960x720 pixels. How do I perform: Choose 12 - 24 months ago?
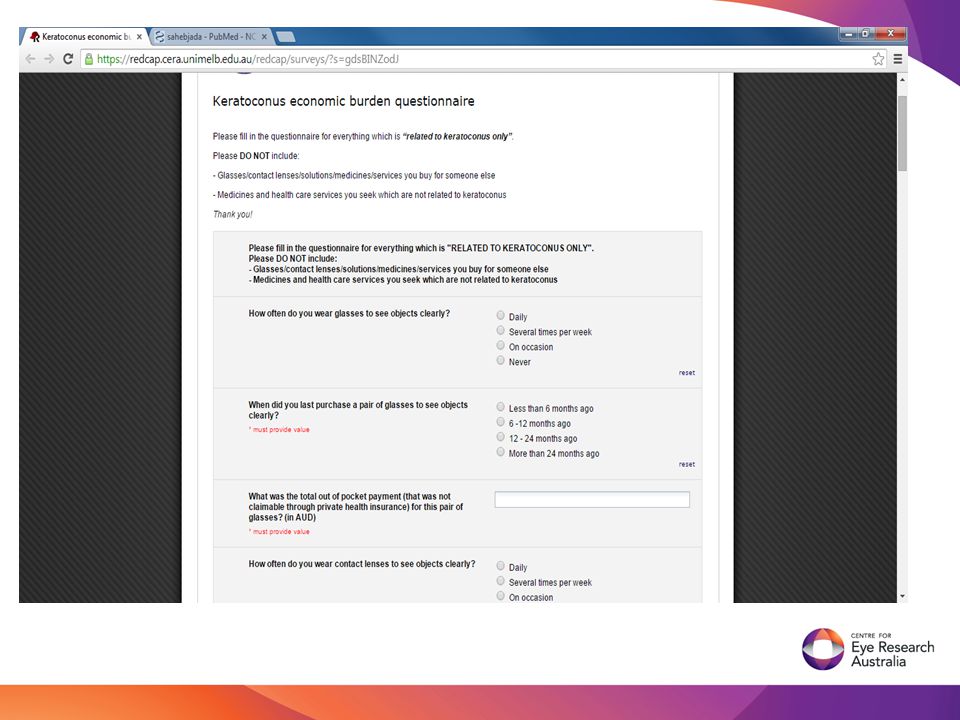(500, 437)
